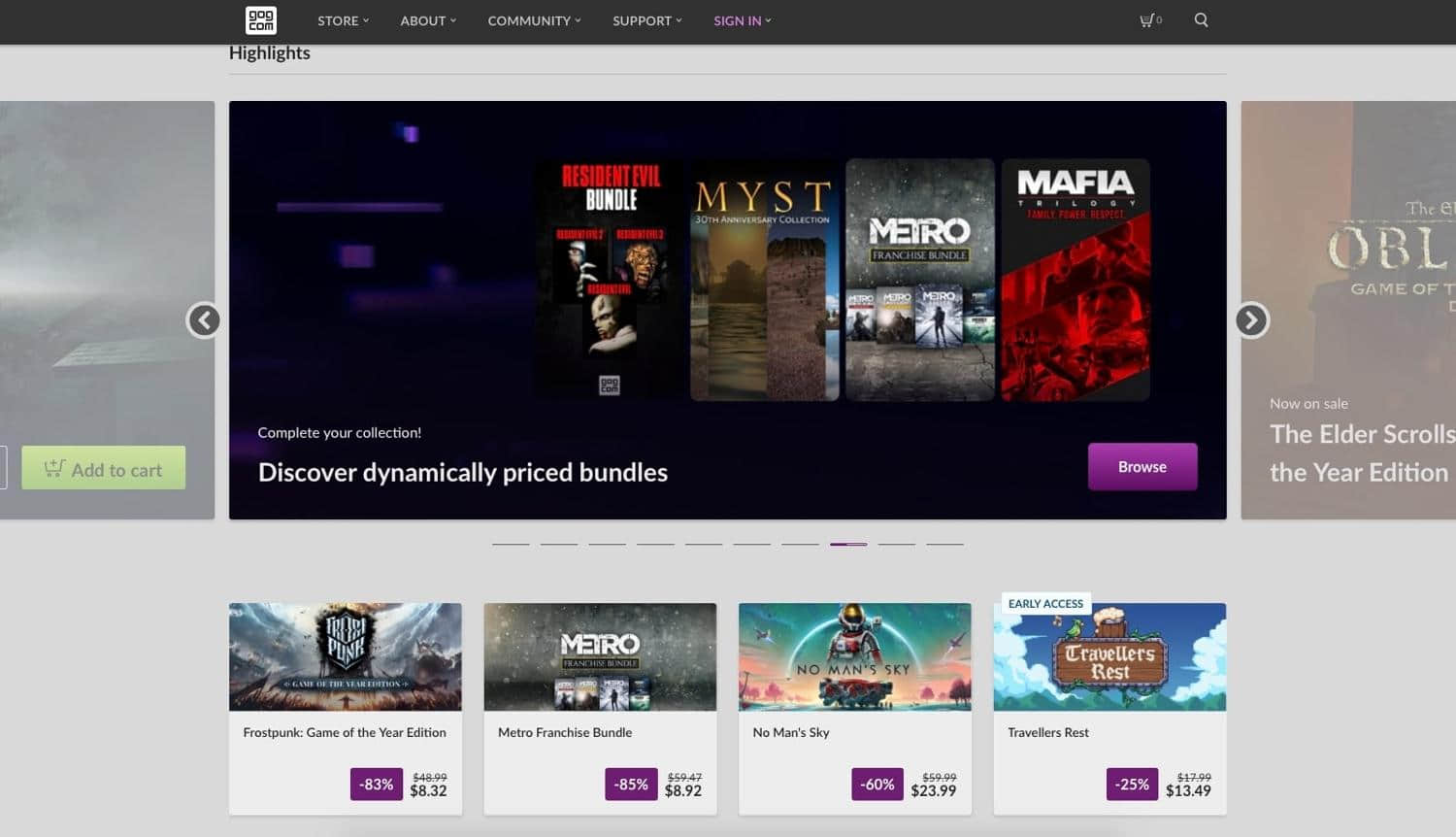1456x837 pixels.
Task: Expand the About dropdown menu
Action: click(x=427, y=20)
